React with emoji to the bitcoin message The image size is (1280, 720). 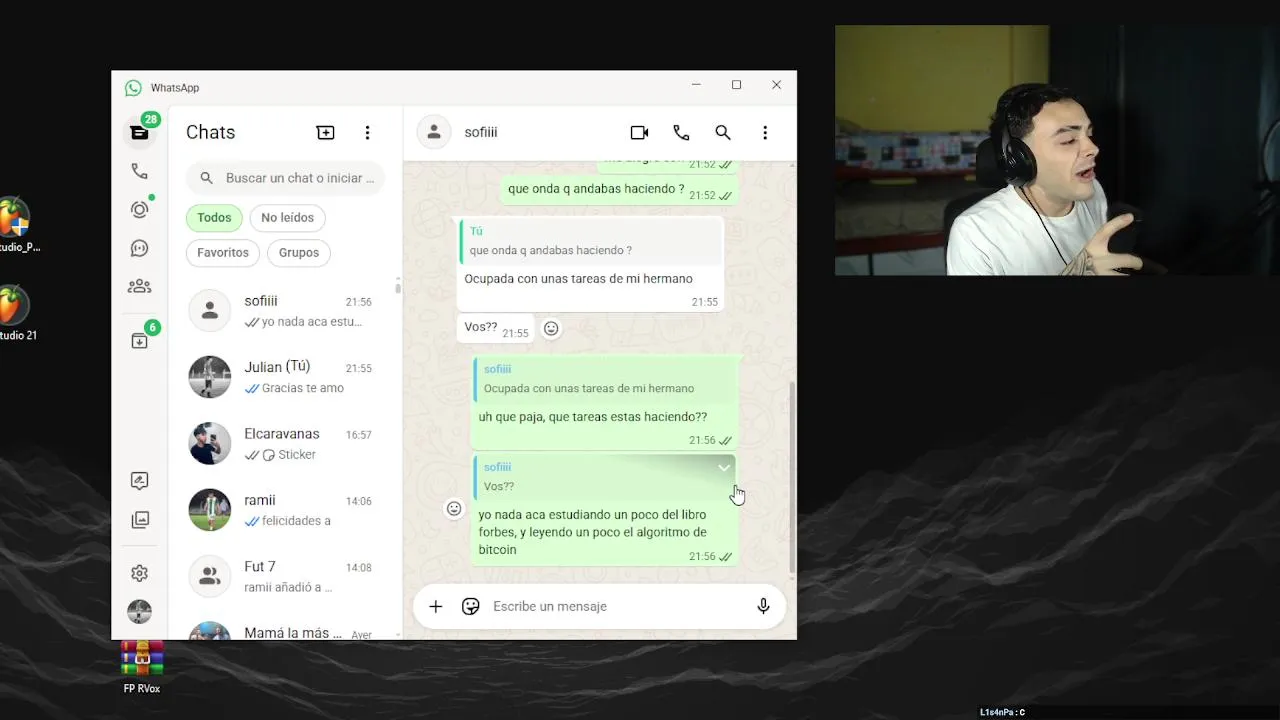[x=454, y=508]
